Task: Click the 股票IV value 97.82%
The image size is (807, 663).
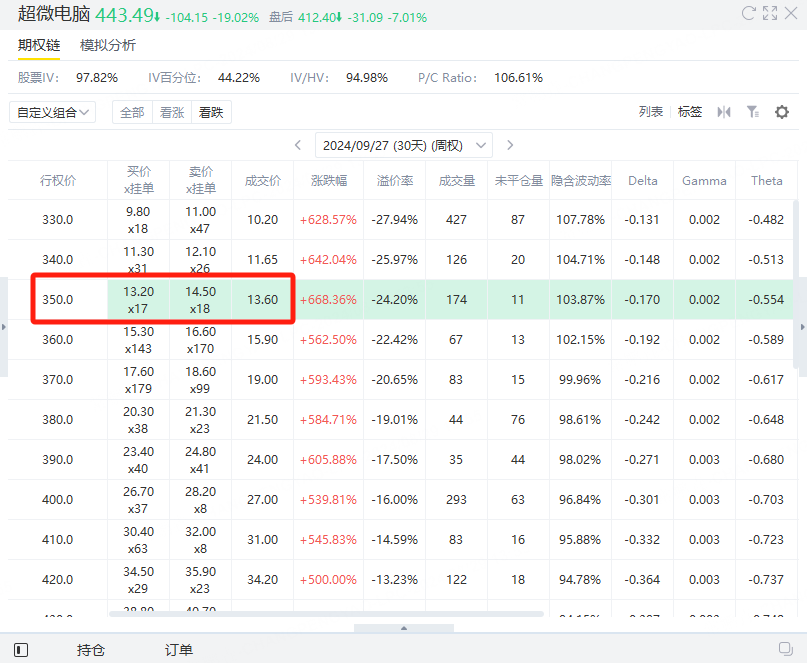Action: pos(97,78)
